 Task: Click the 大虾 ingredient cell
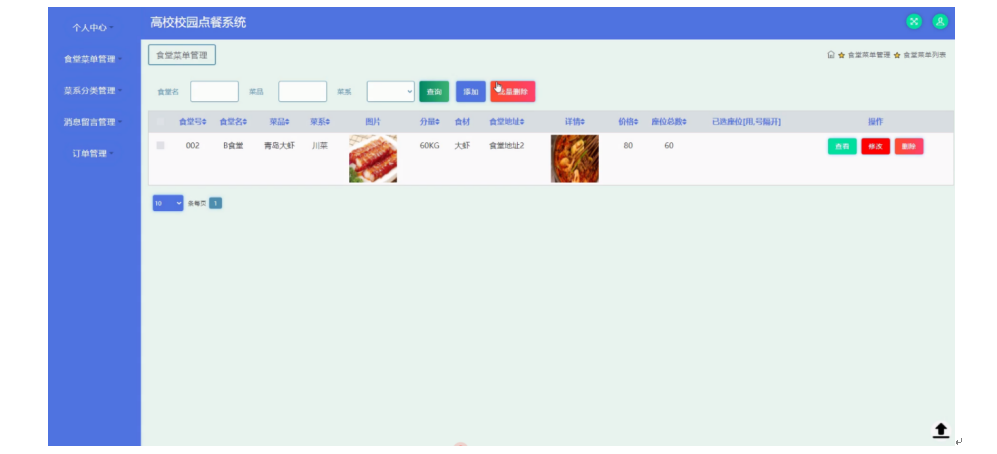coord(462,146)
